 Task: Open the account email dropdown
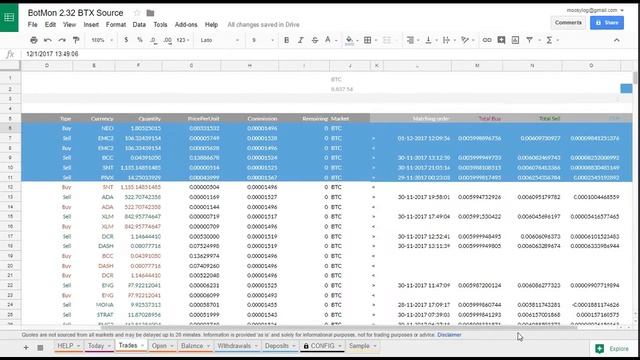pyautogui.click(x=595, y=10)
